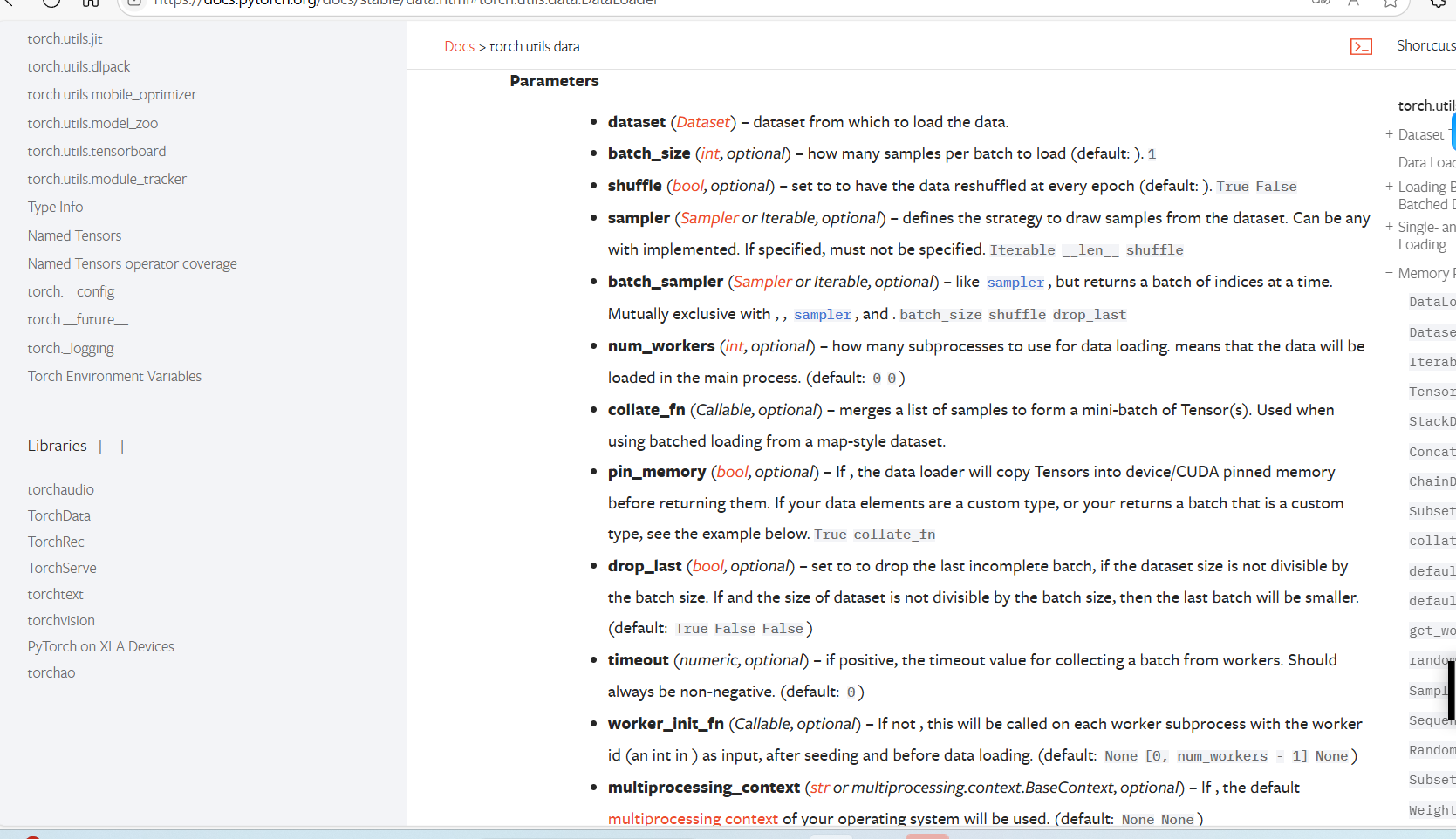Click the browser home icon

point(91,3)
